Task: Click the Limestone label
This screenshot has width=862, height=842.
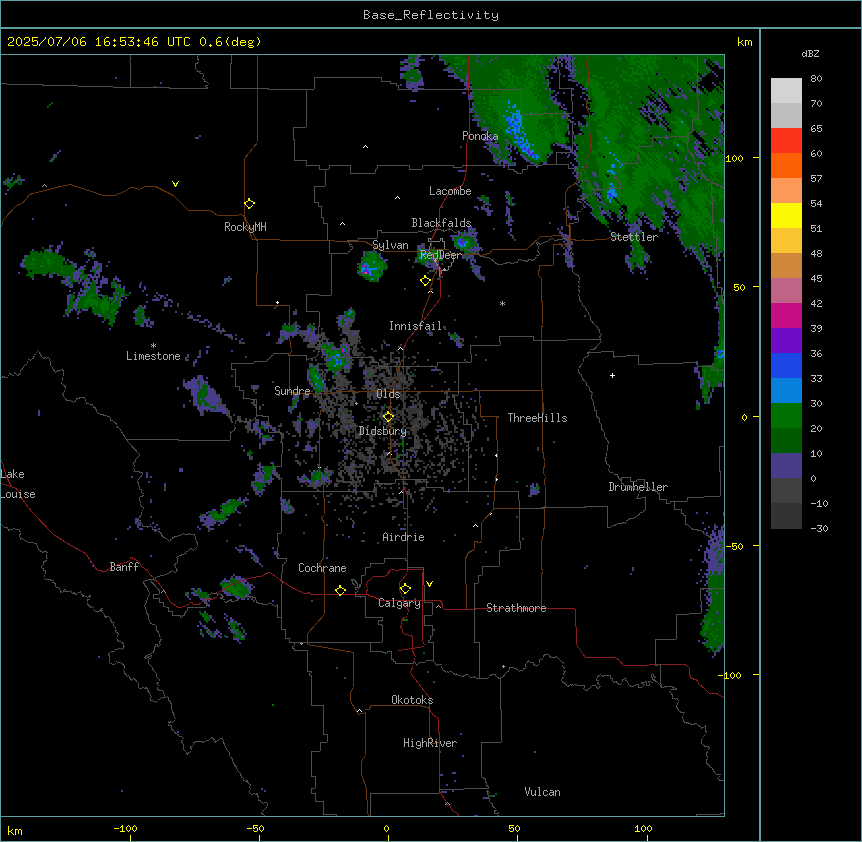Action: (x=153, y=356)
